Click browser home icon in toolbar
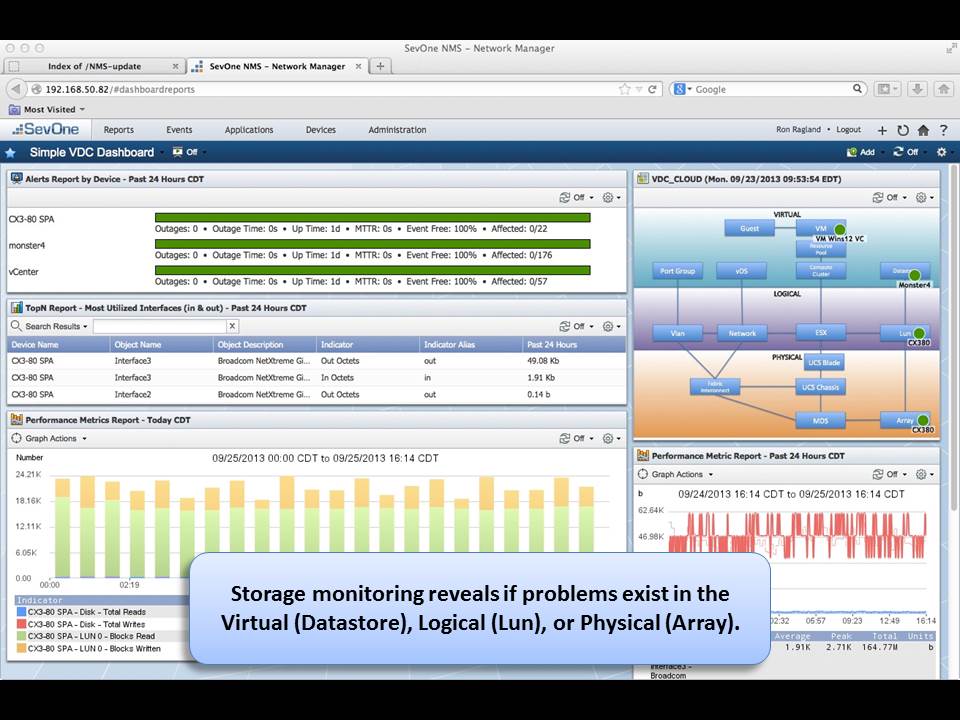This screenshot has height=720, width=960. coord(943,89)
